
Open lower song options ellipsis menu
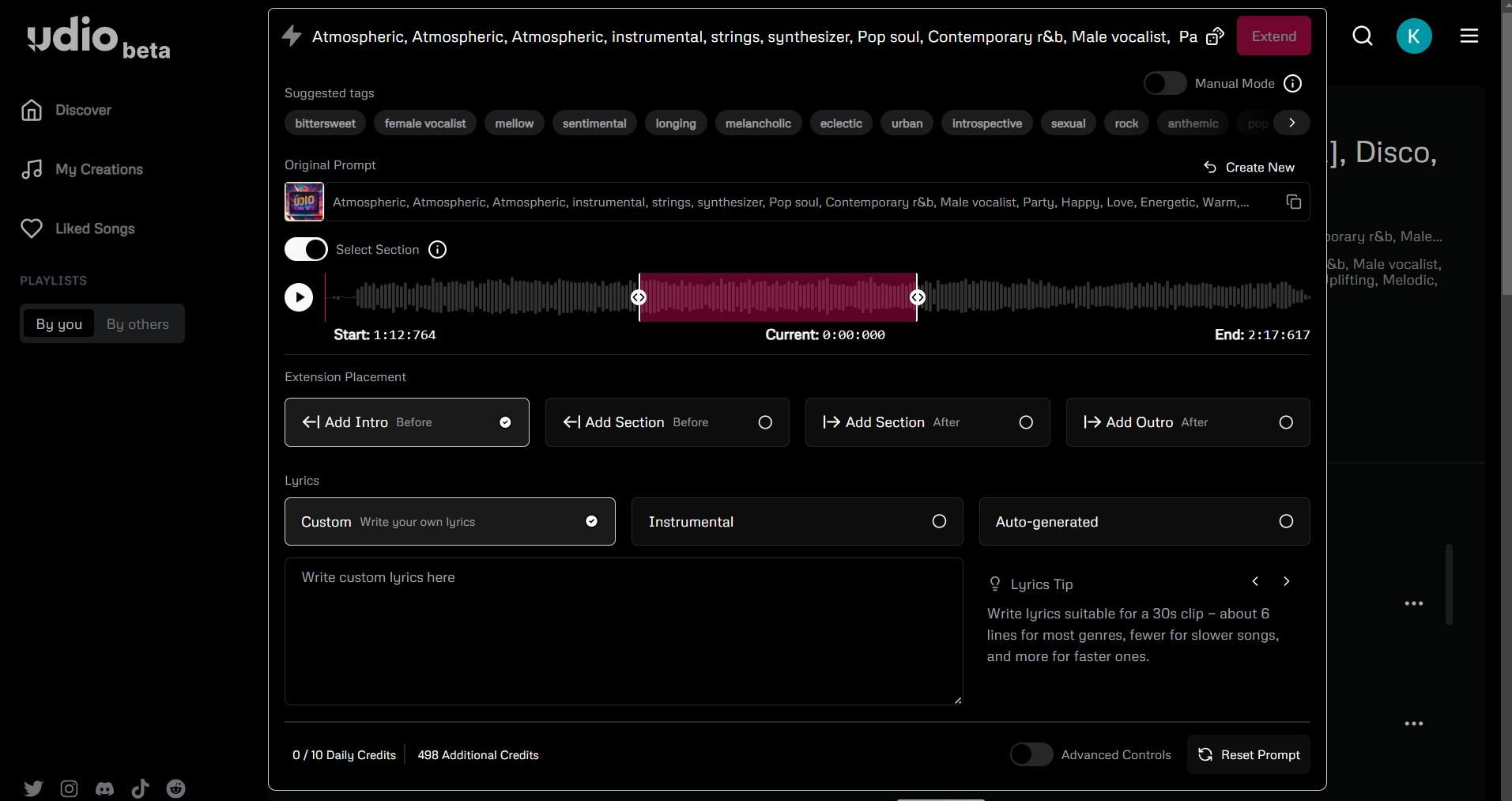[1414, 724]
